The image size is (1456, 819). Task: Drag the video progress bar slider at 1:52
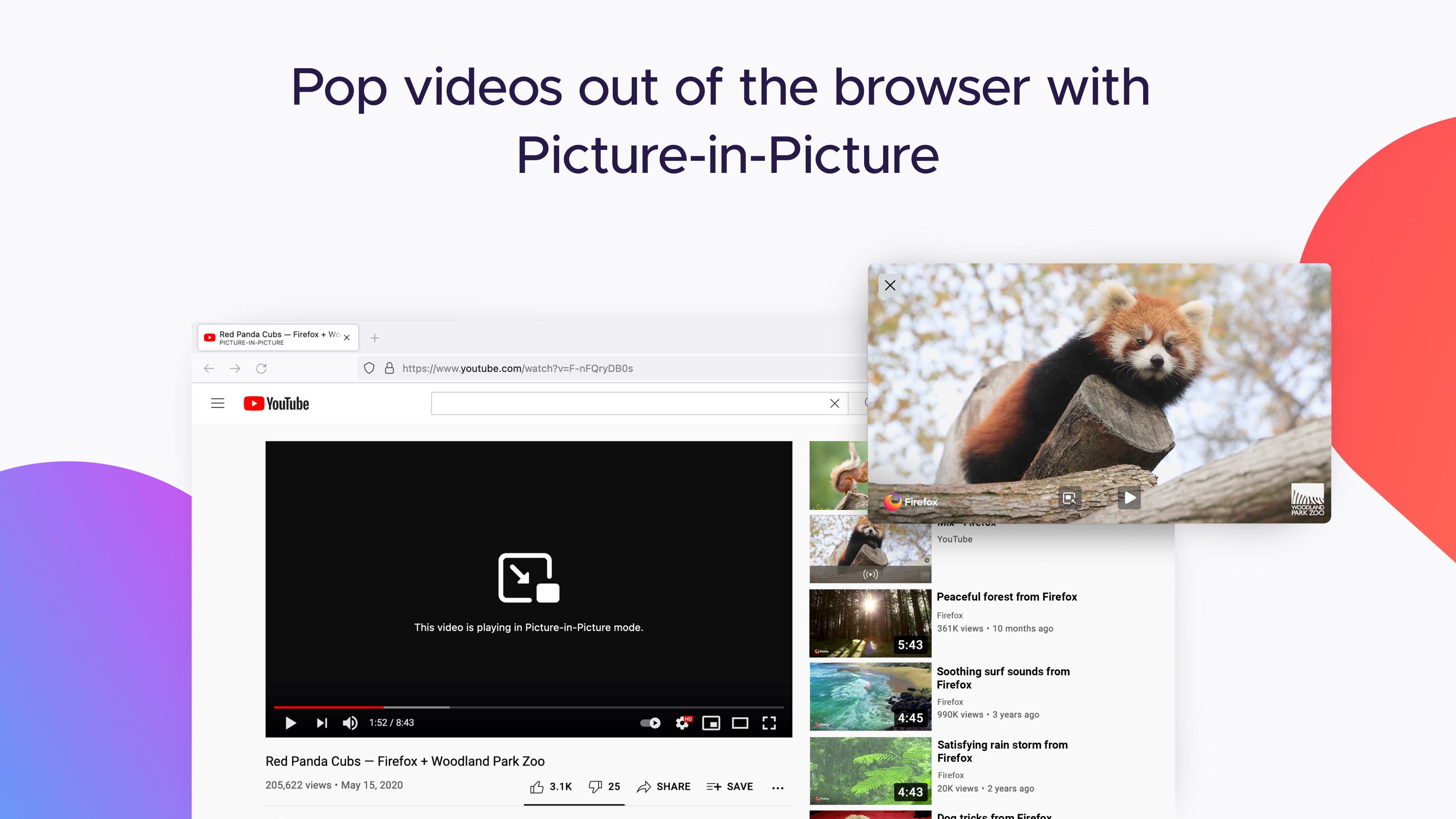pos(380,705)
